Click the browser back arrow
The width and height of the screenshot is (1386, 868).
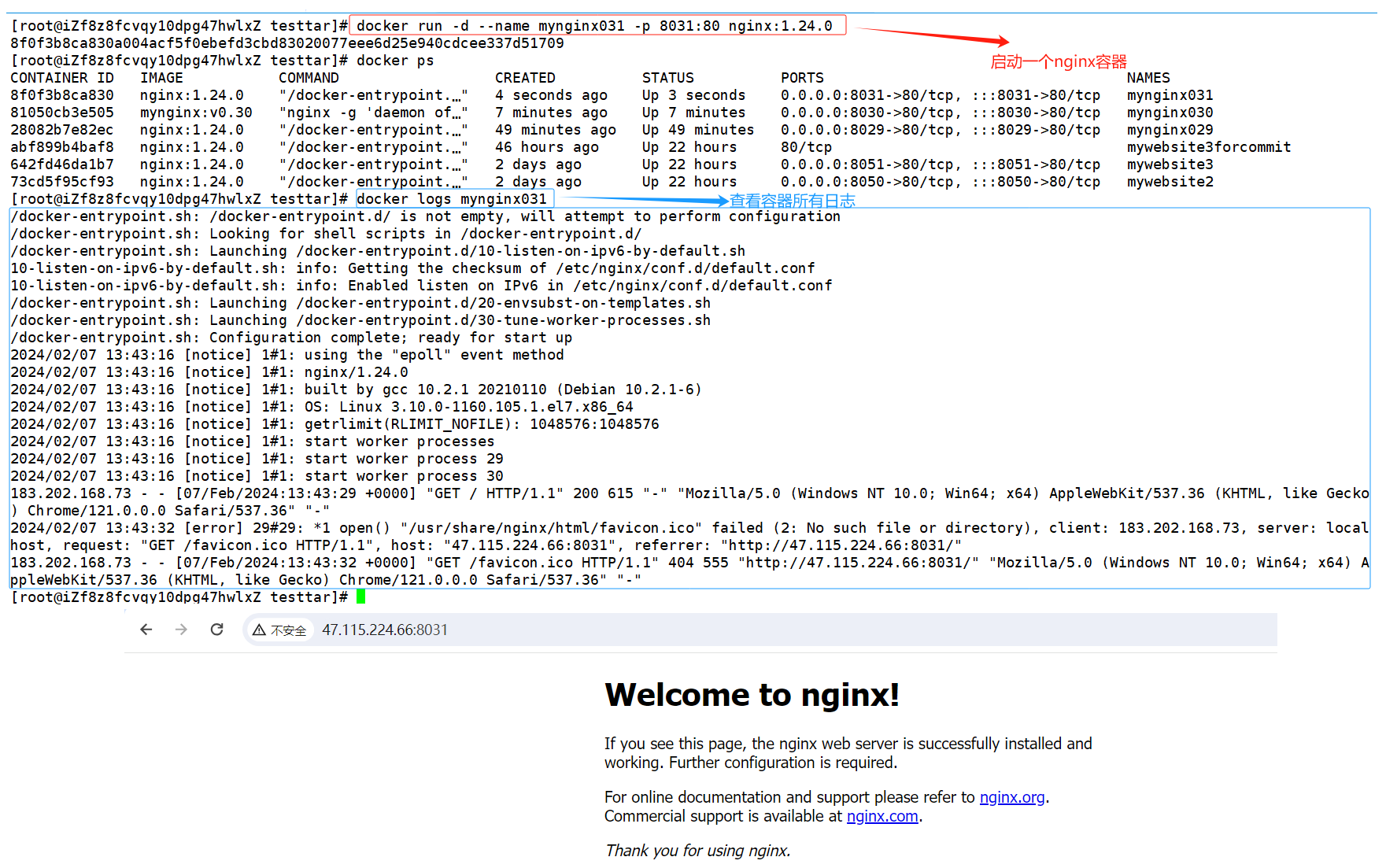[x=146, y=630]
